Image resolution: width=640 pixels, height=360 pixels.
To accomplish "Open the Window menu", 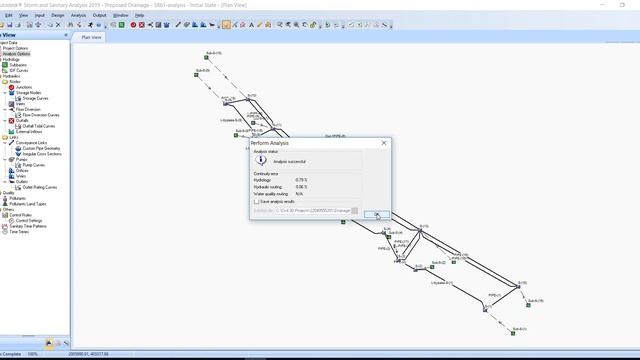I will pos(120,15).
